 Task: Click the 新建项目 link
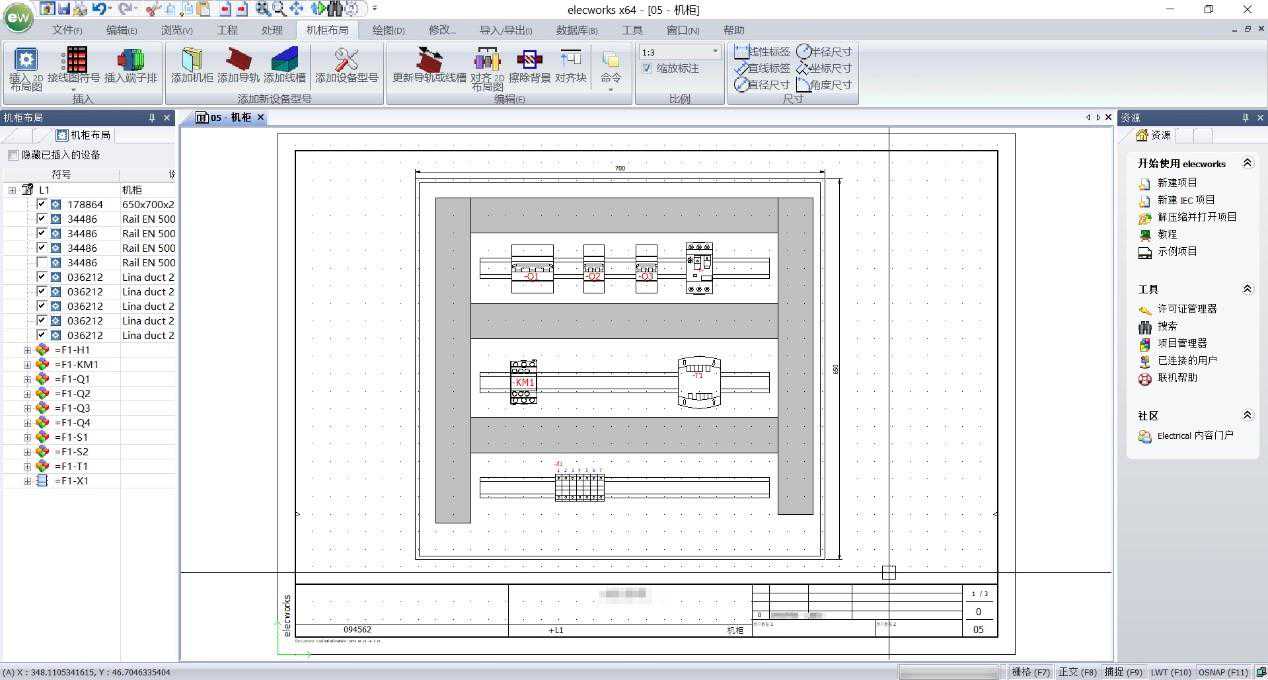point(1176,183)
